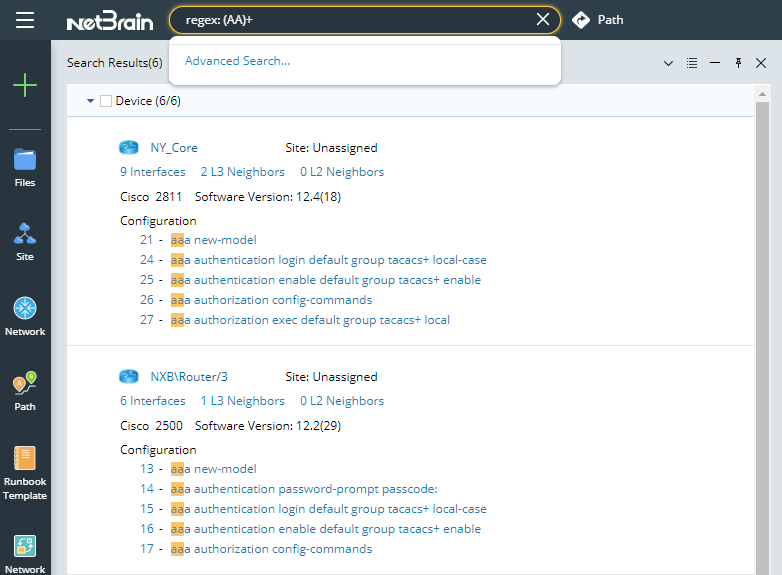Click 9 Interfaces link for NY_Core
The width and height of the screenshot is (782, 575).
coord(153,172)
